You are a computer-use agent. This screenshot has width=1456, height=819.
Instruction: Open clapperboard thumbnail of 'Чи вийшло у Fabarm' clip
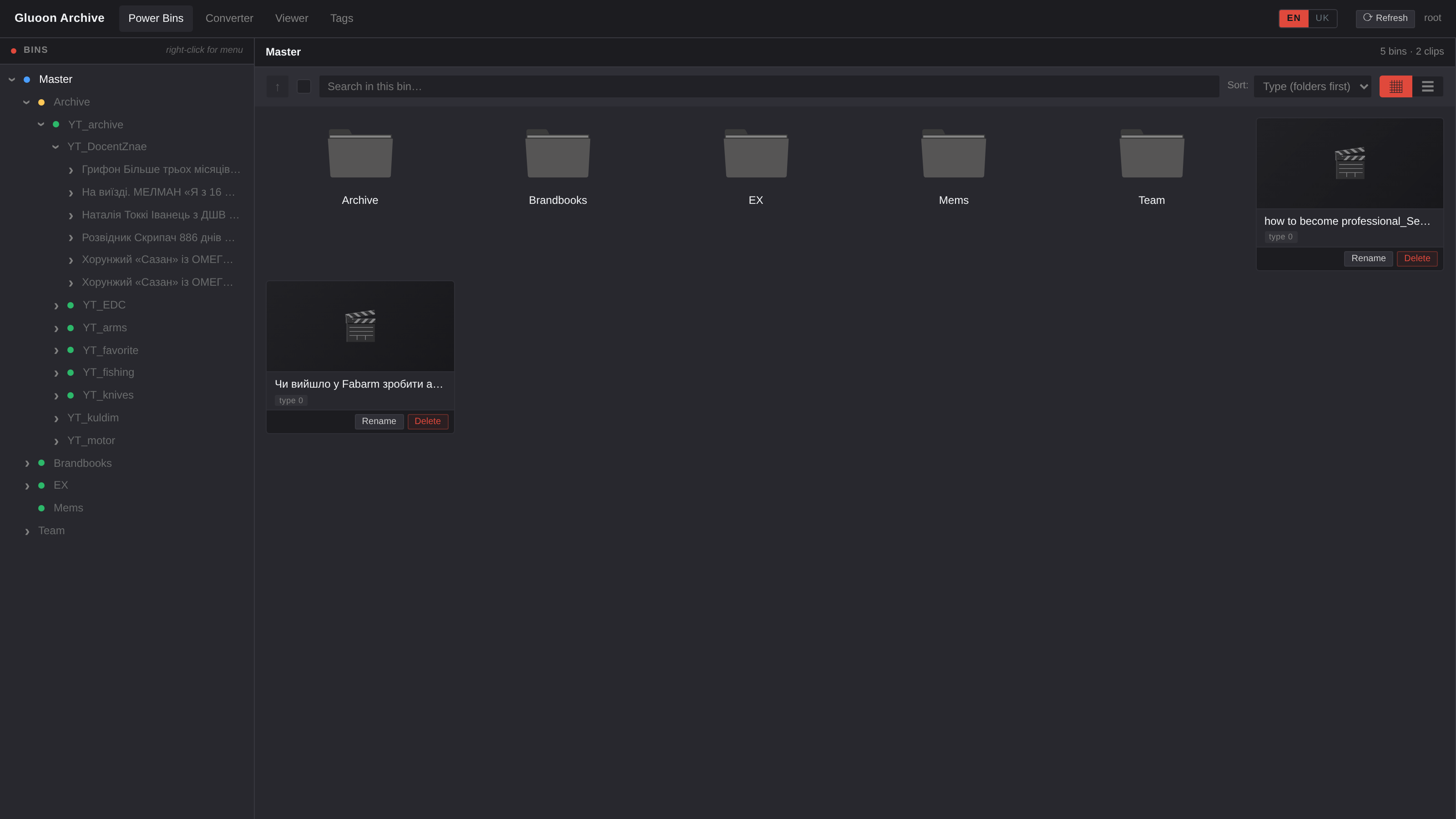point(360,326)
